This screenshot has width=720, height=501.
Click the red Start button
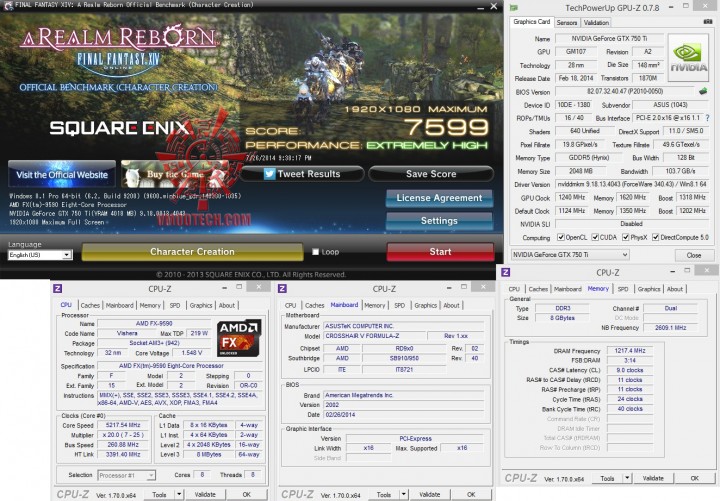[x=440, y=252]
